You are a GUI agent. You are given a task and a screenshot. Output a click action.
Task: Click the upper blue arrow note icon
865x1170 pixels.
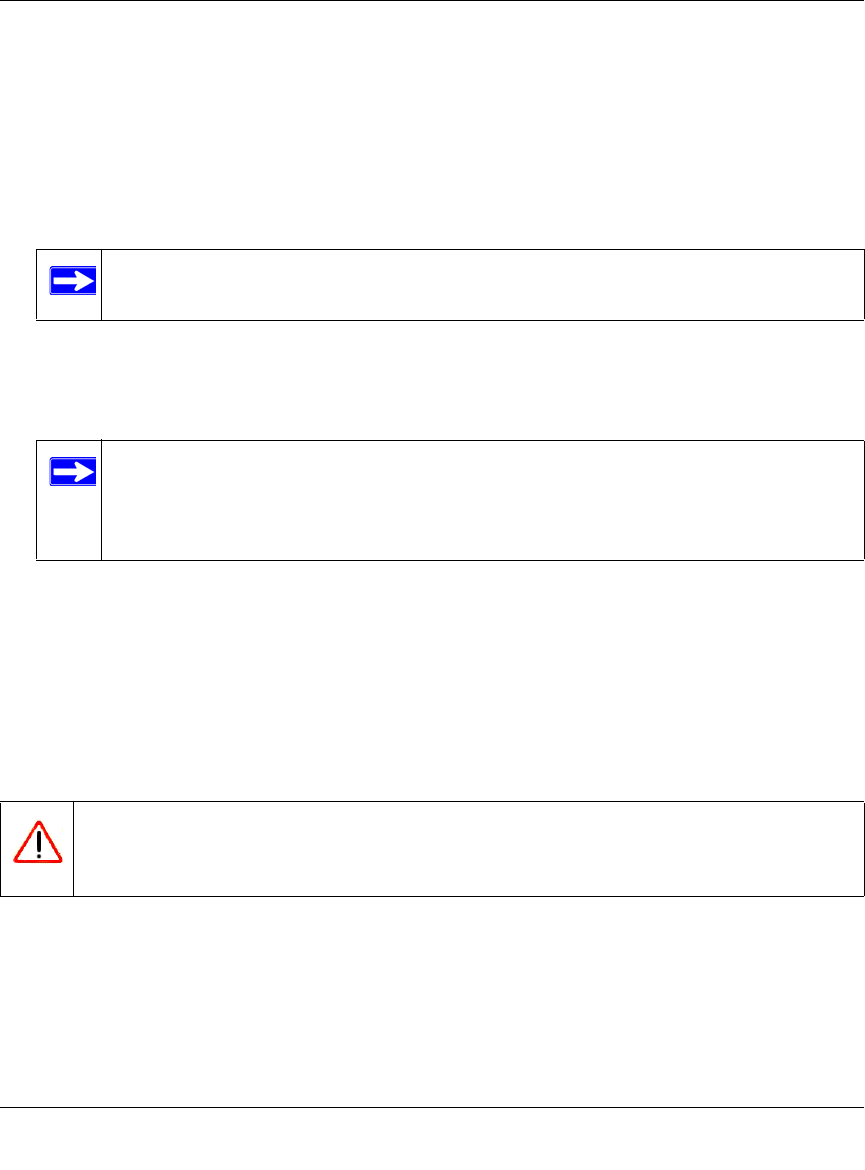(x=73, y=280)
